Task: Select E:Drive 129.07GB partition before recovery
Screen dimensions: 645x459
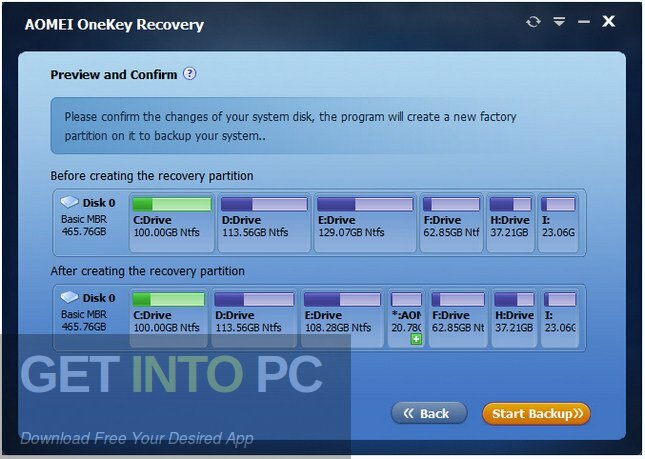Action: [365, 223]
